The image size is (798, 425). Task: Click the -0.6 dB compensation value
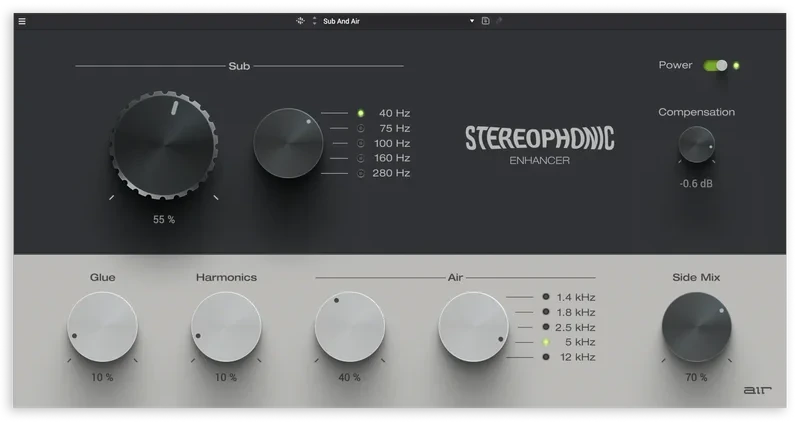click(696, 184)
